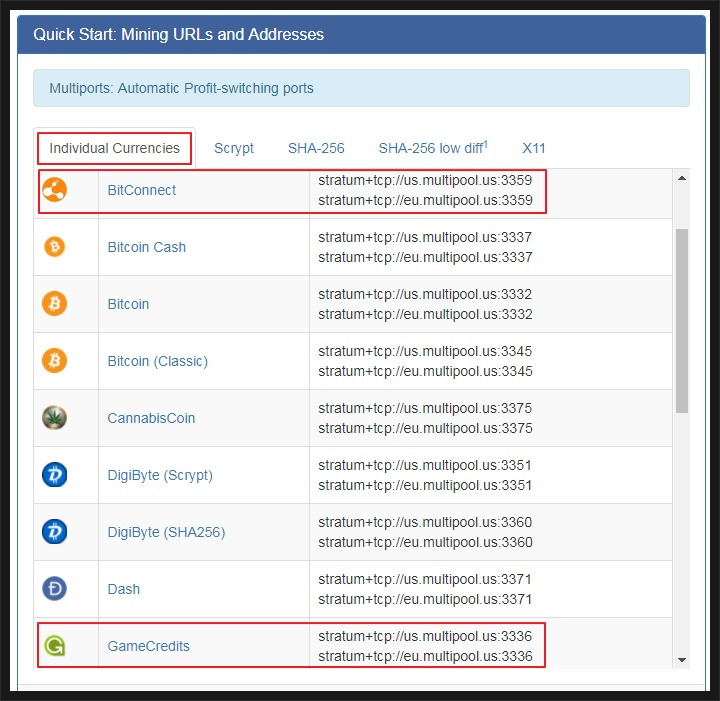Click the CannabisCoin leaf icon

tap(55, 417)
